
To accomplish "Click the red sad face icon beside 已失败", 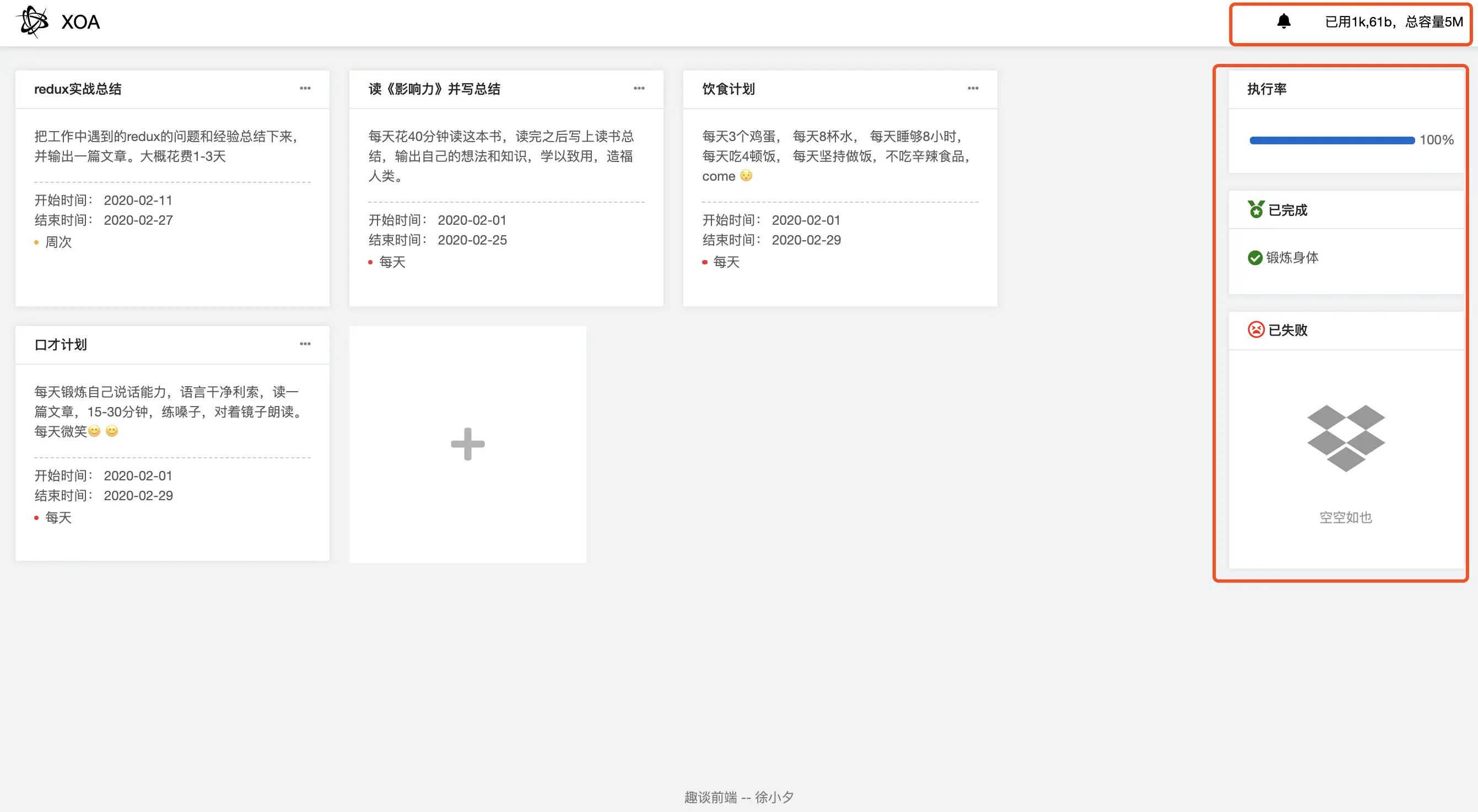I will click(x=1255, y=330).
